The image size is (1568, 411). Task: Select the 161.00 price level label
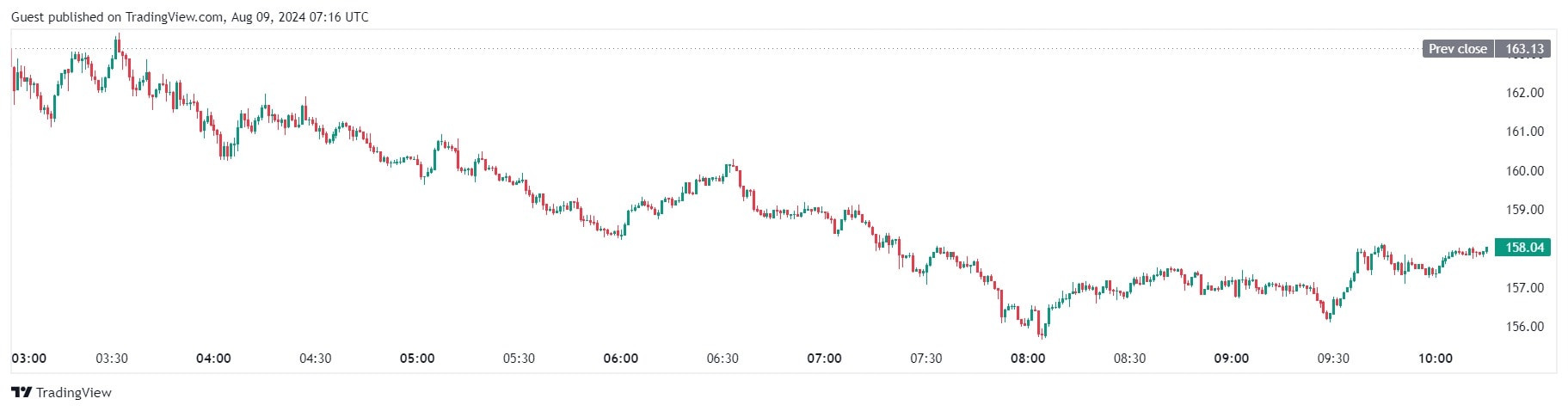point(1524,132)
